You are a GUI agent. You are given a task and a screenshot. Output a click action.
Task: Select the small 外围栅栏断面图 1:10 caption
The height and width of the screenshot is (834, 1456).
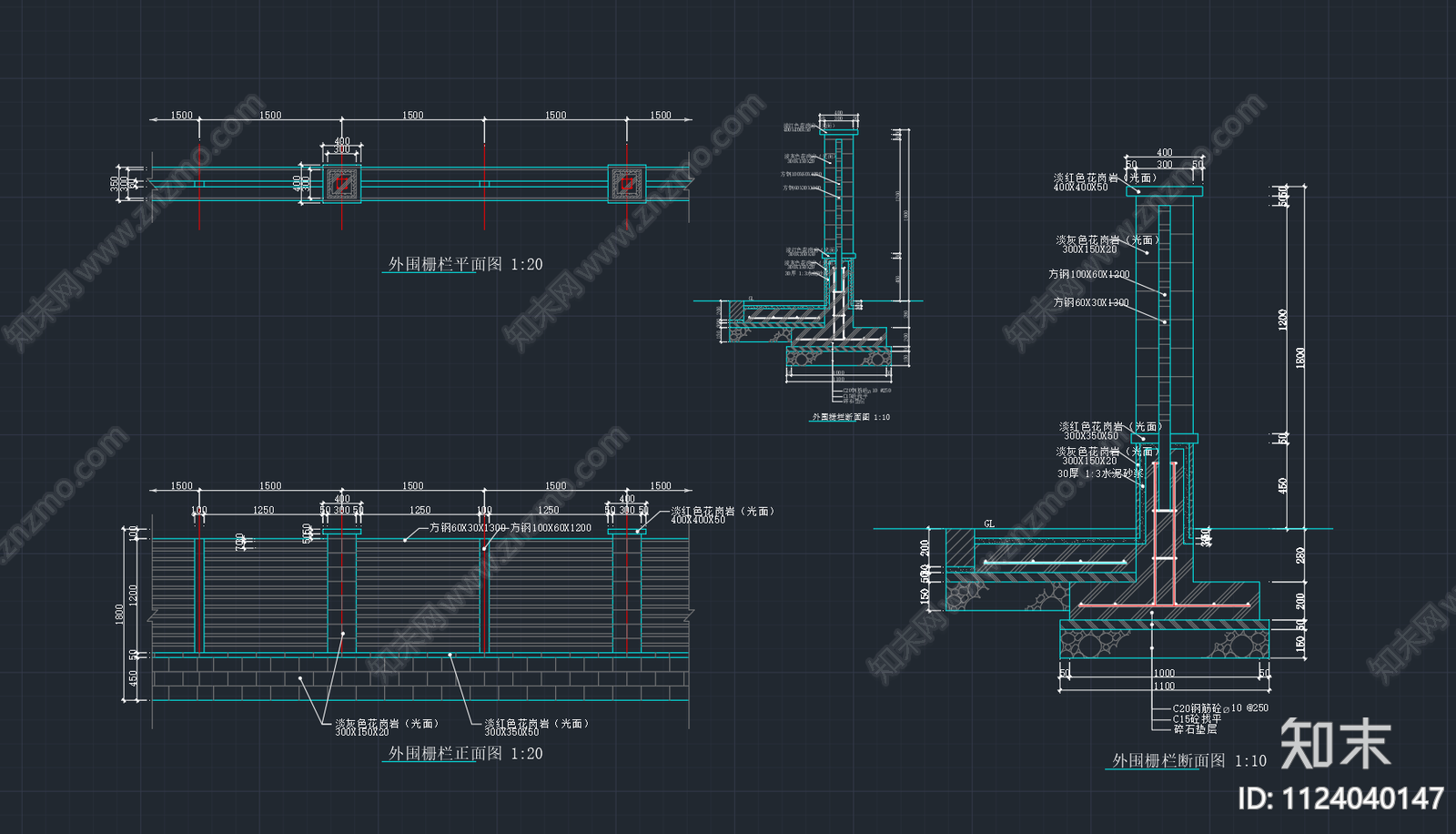(851, 417)
